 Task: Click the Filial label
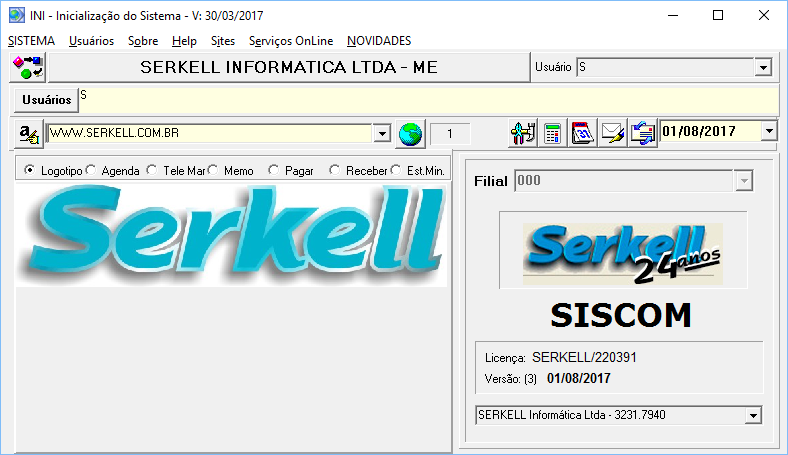pyautogui.click(x=490, y=181)
